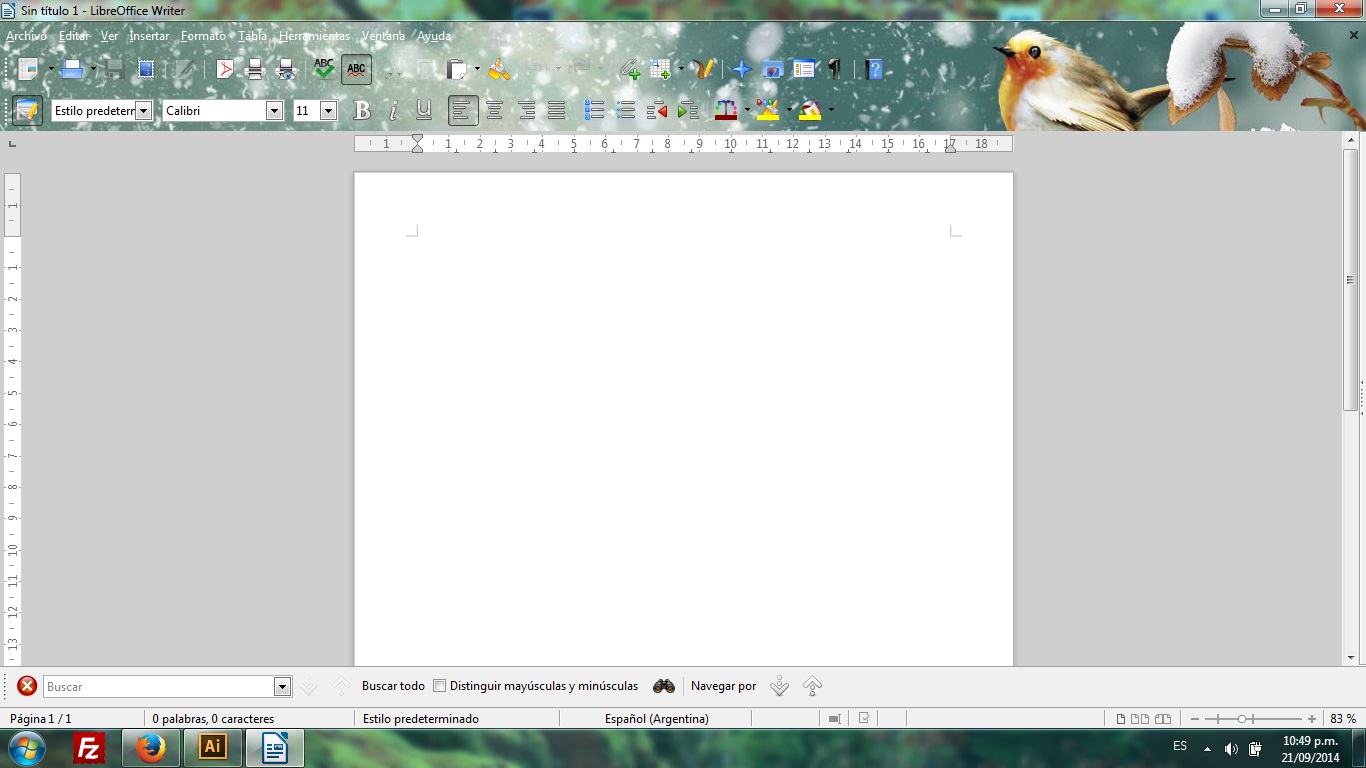Open the Insertar menu
Image resolution: width=1366 pixels, height=768 pixels.
click(149, 36)
